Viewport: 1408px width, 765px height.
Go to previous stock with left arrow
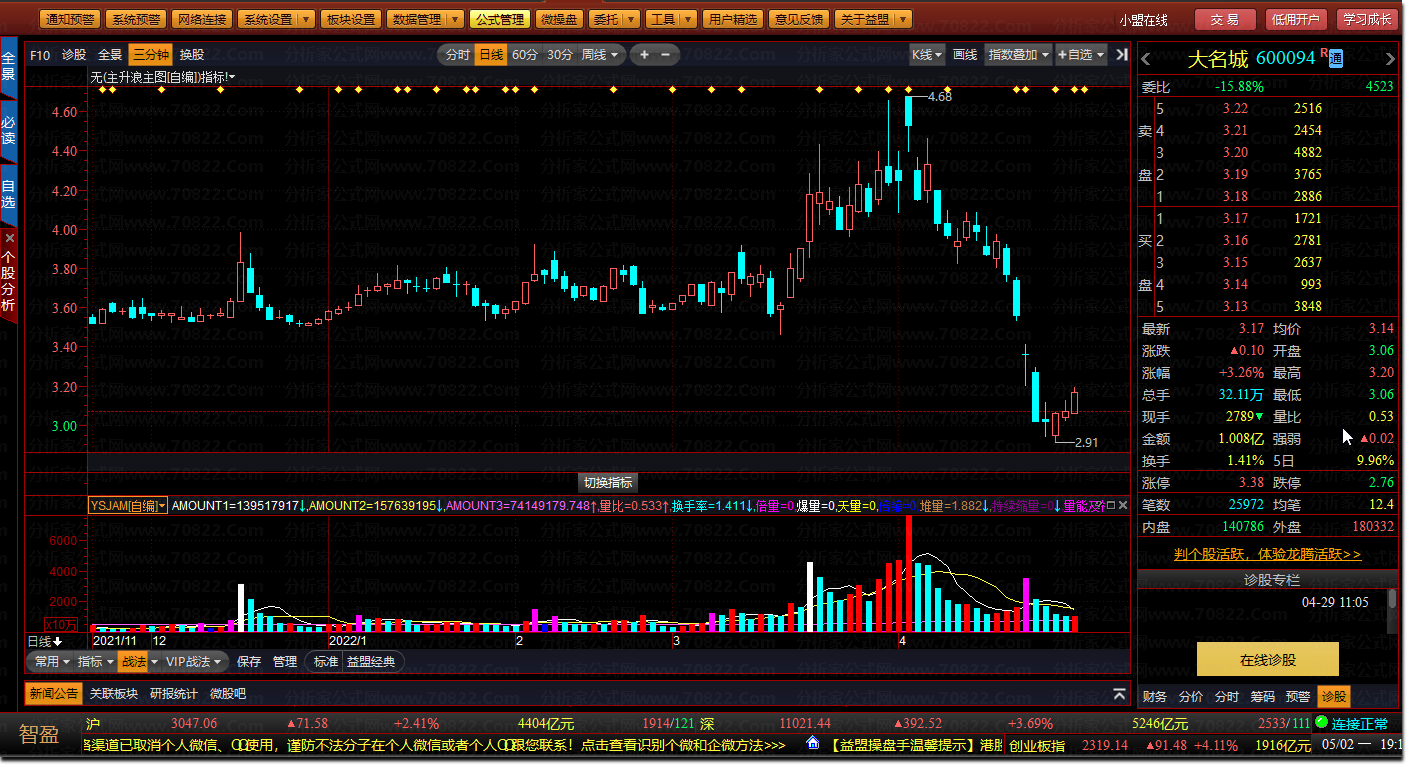point(1146,58)
